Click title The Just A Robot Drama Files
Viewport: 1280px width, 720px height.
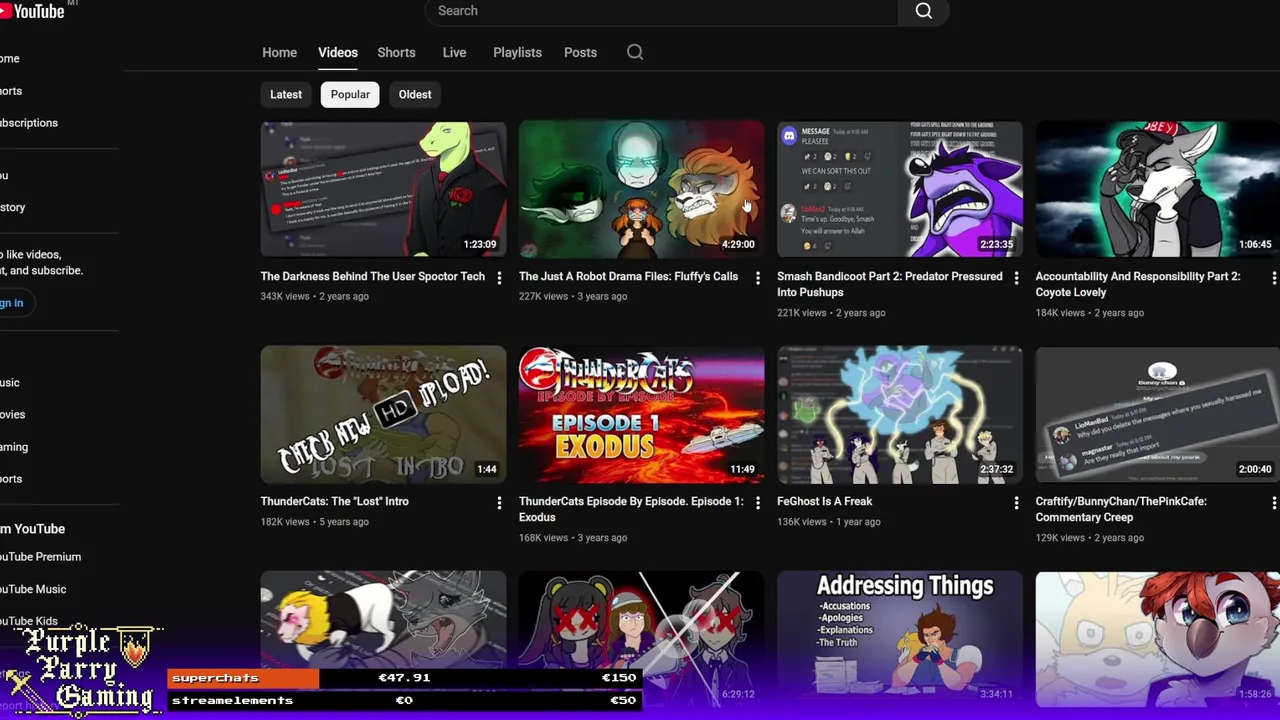click(x=628, y=276)
